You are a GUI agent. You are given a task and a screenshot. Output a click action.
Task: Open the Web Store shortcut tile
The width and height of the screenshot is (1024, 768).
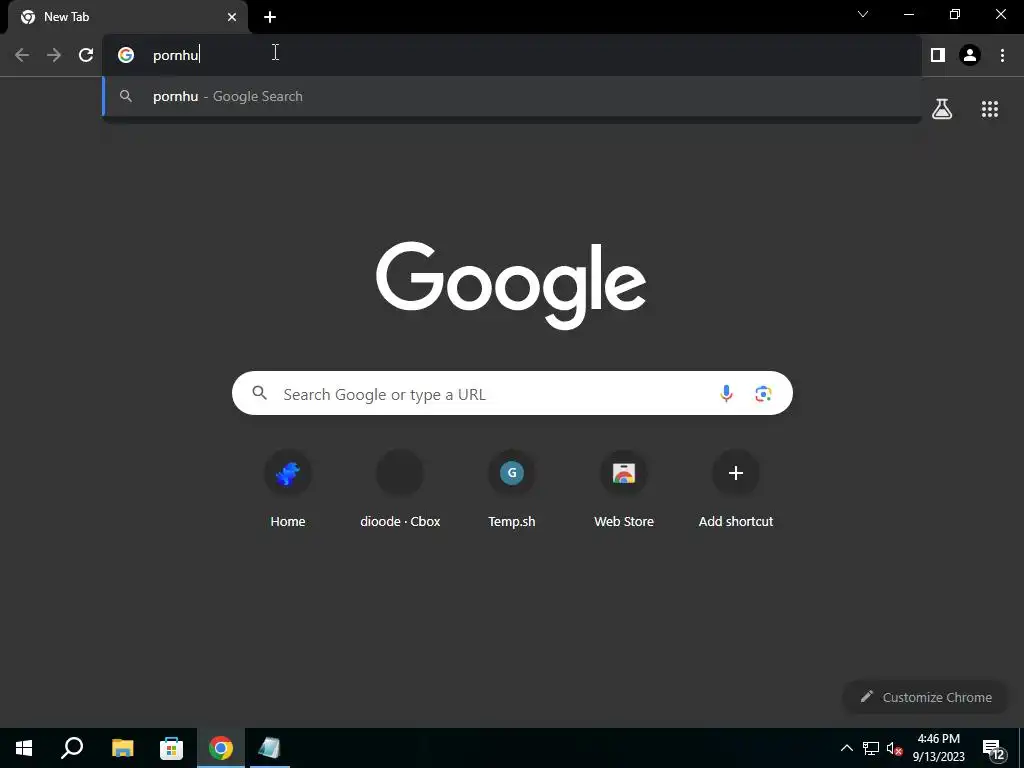(x=624, y=490)
